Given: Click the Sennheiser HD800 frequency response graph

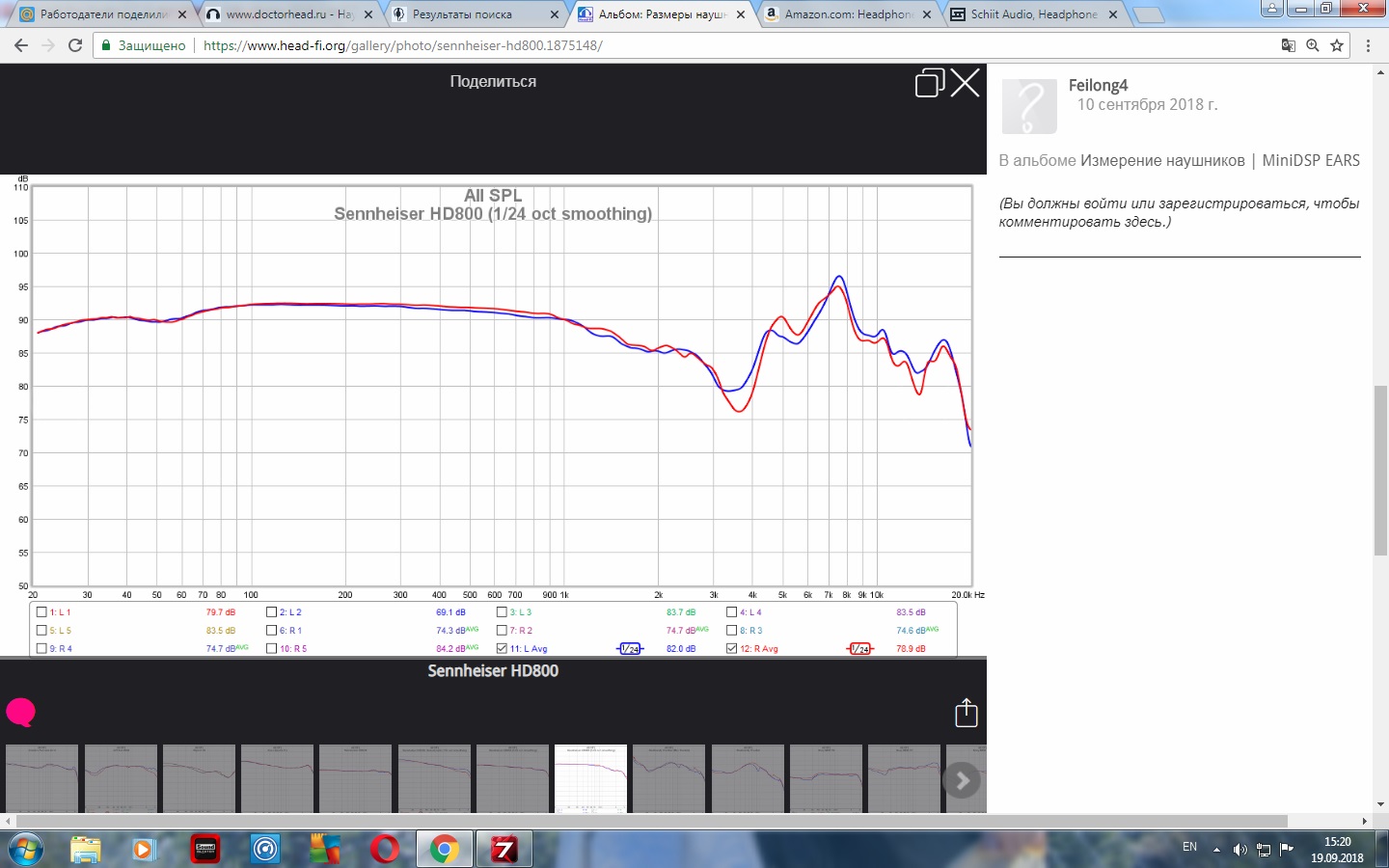Looking at the screenshot, I should click(493, 417).
